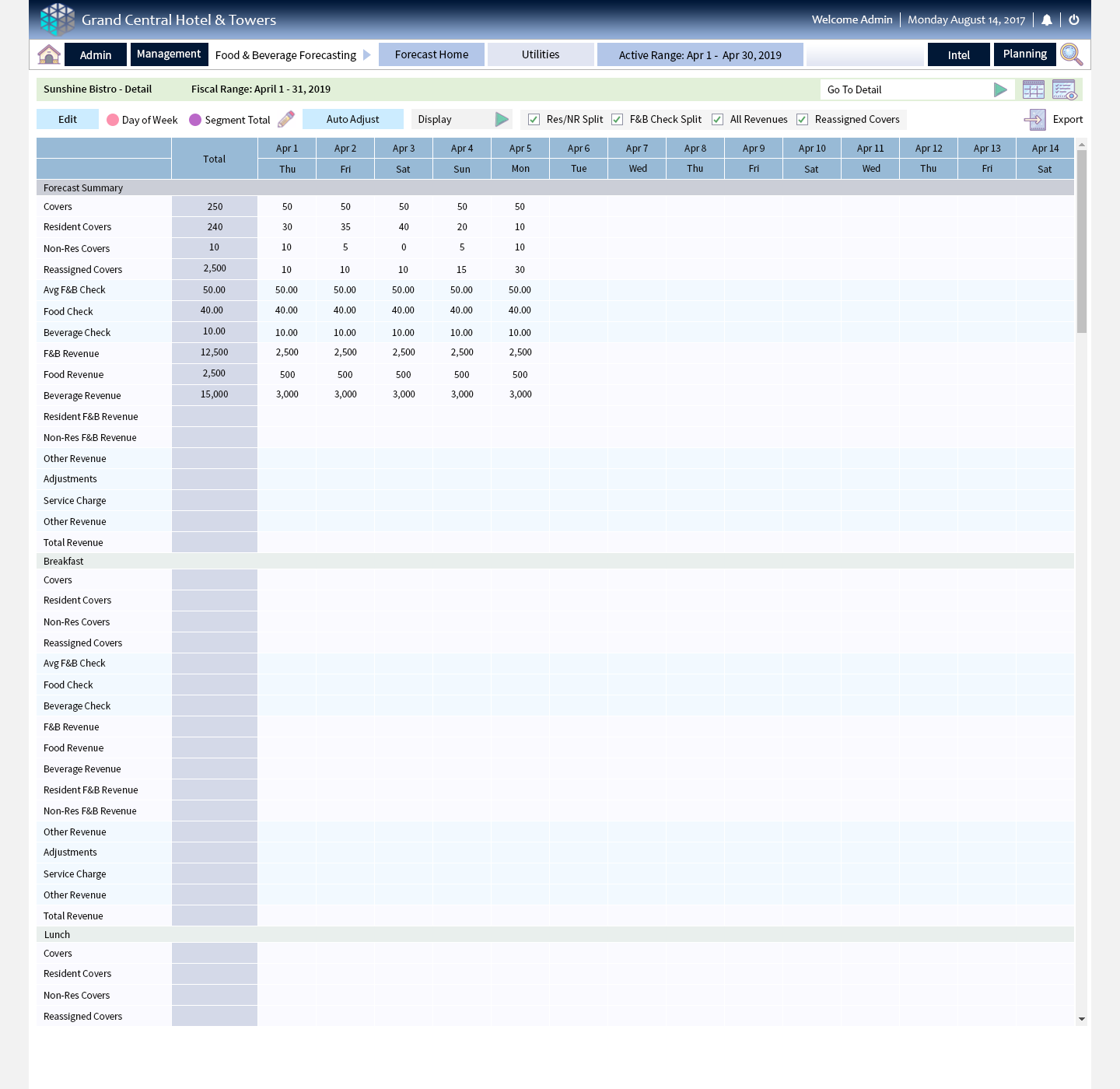Viewport: 1120px width, 1089px height.
Task: Open the Go To Detail dropdown
Action: click(x=1000, y=89)
